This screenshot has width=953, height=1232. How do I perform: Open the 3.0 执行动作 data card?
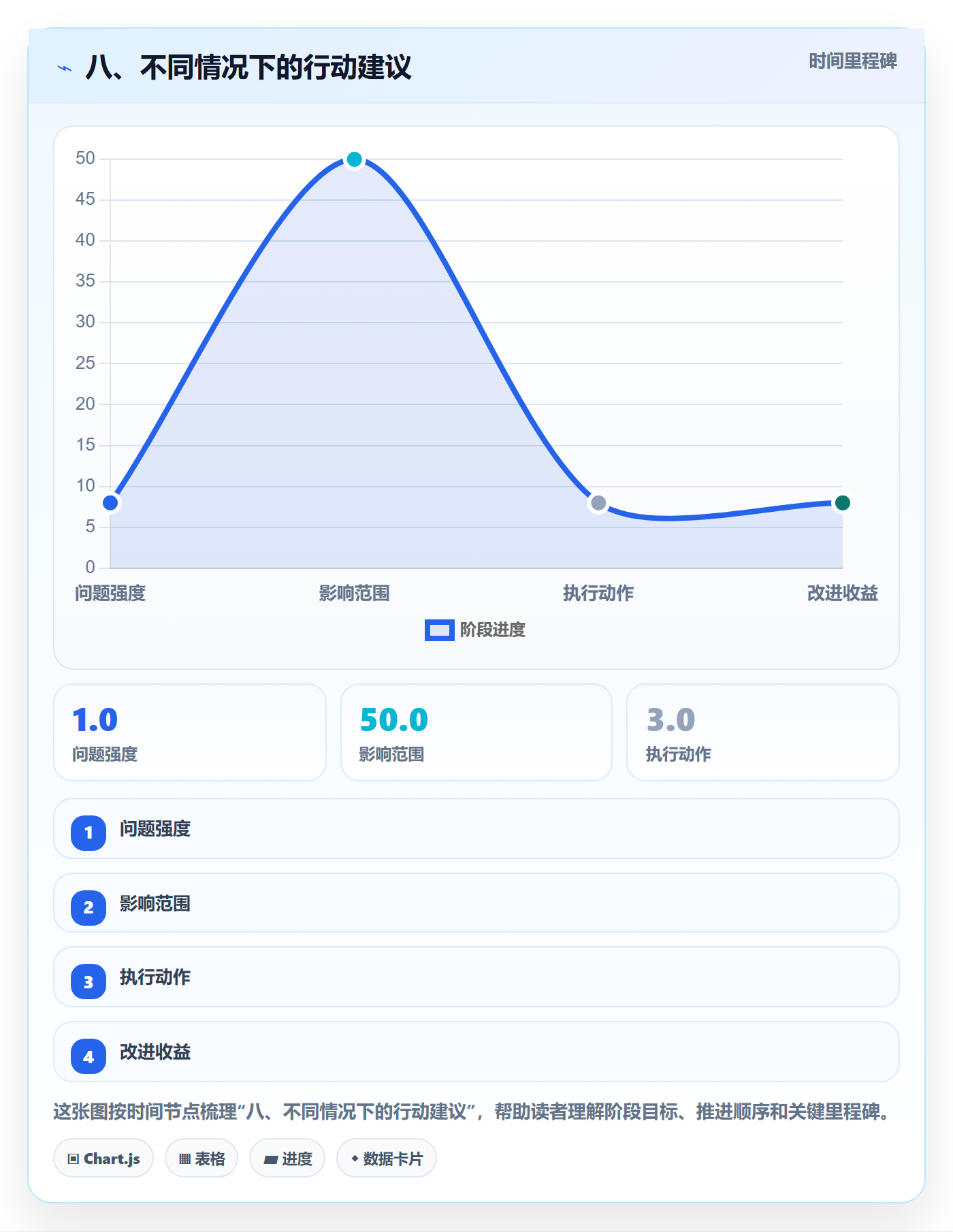763,732
